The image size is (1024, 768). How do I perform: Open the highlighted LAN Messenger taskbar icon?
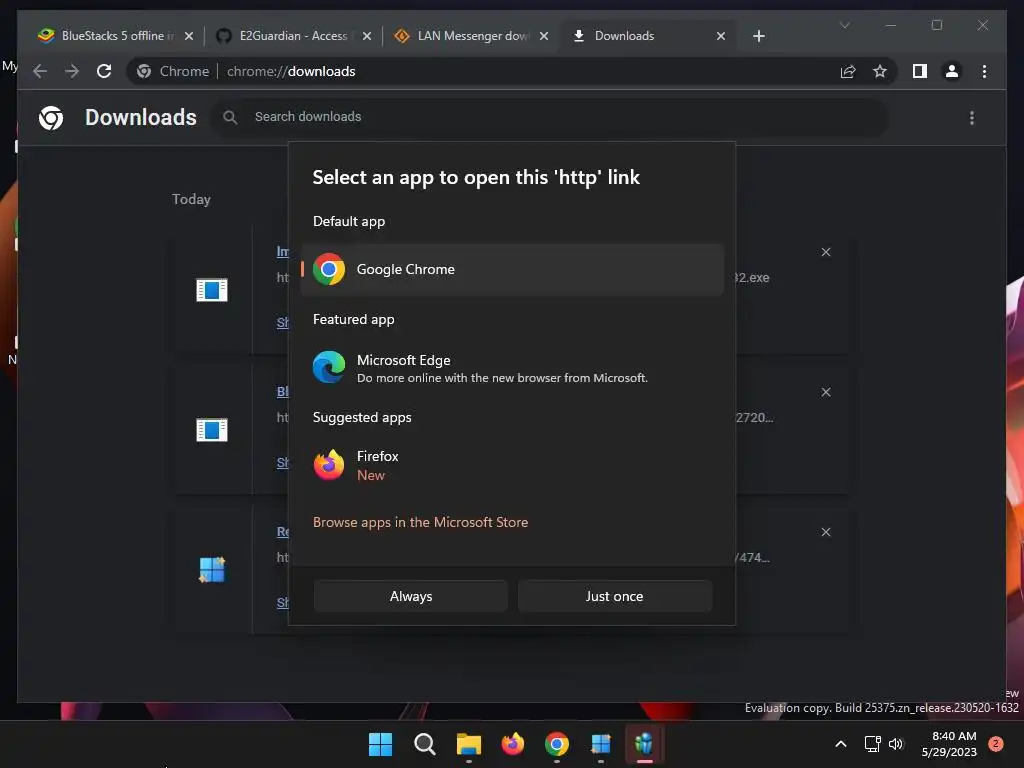645,744
